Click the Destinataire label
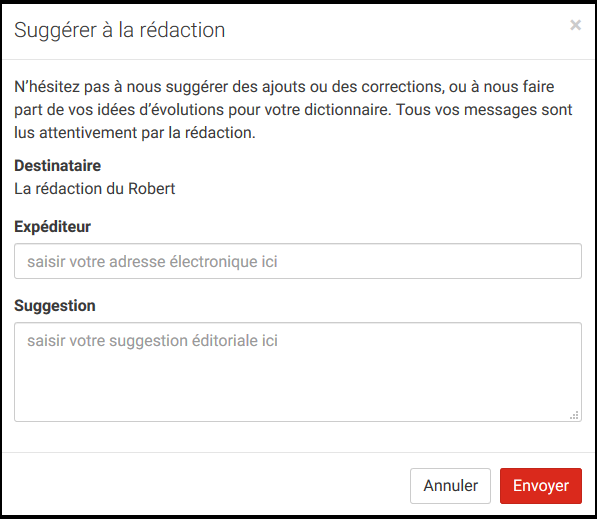597x519 pixels. click(57, 166)
